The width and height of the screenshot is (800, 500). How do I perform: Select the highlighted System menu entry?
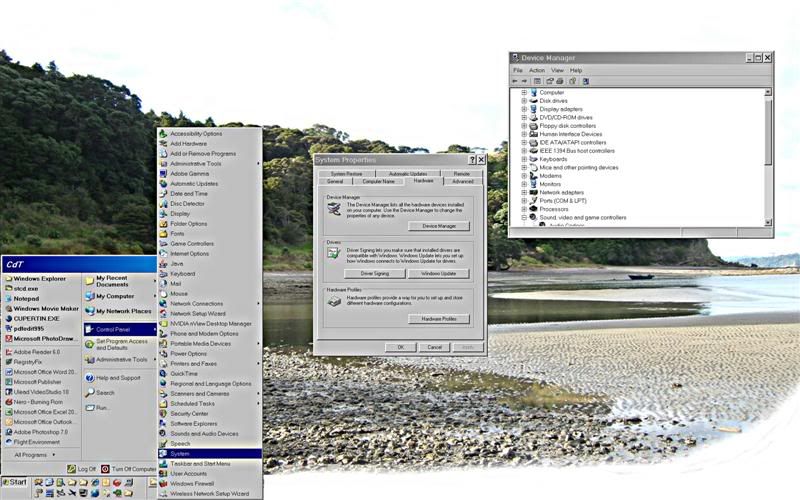point(210,454)
